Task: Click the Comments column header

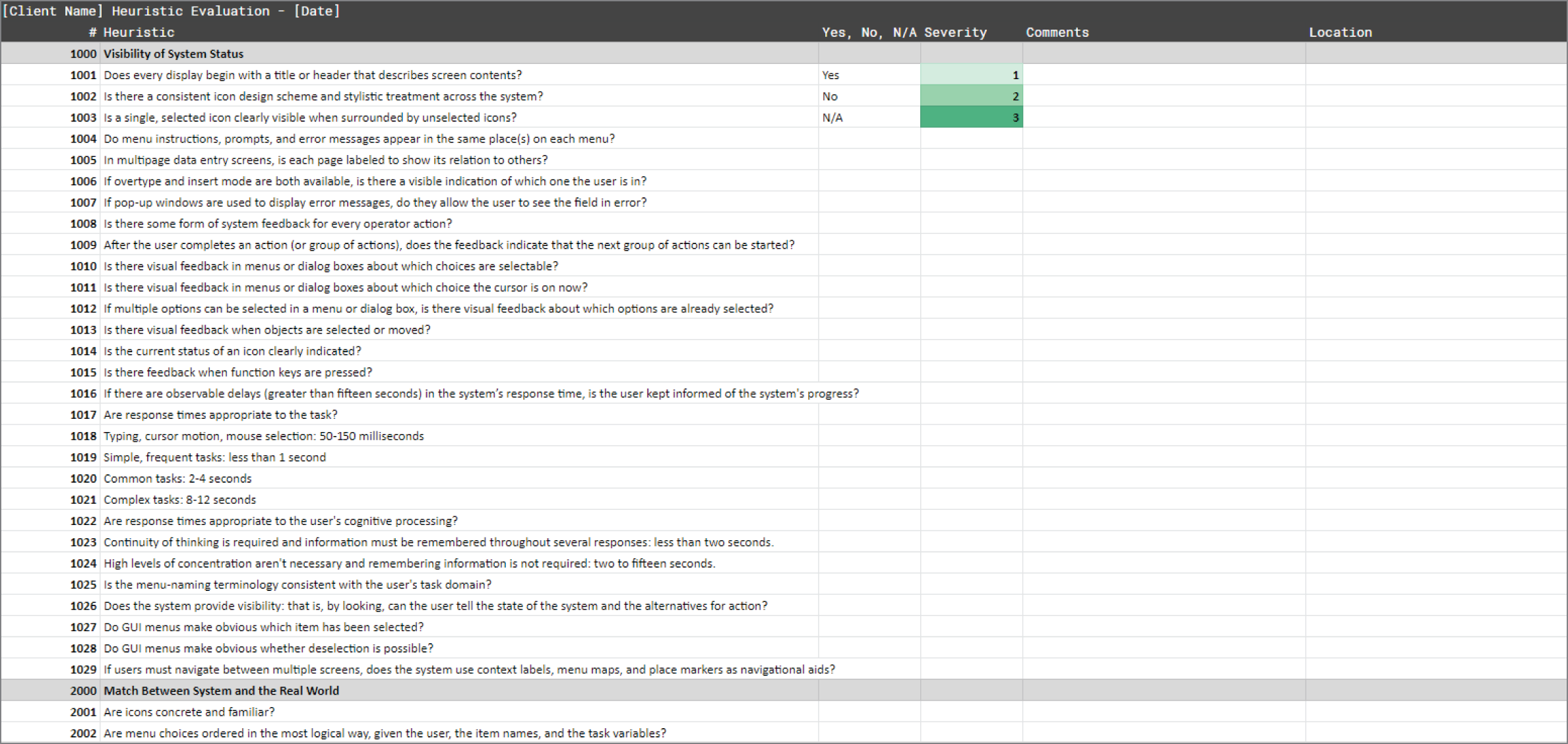Action: point(1057,32)
